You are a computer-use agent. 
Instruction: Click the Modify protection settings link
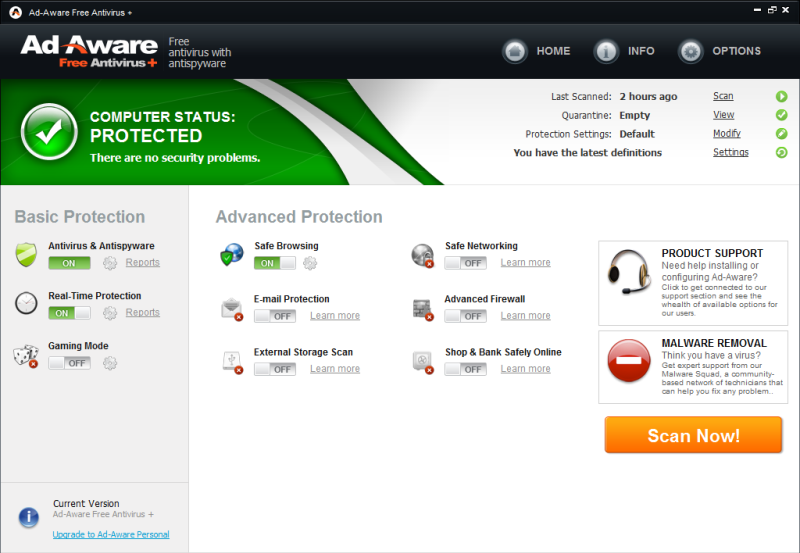(727, 134)
